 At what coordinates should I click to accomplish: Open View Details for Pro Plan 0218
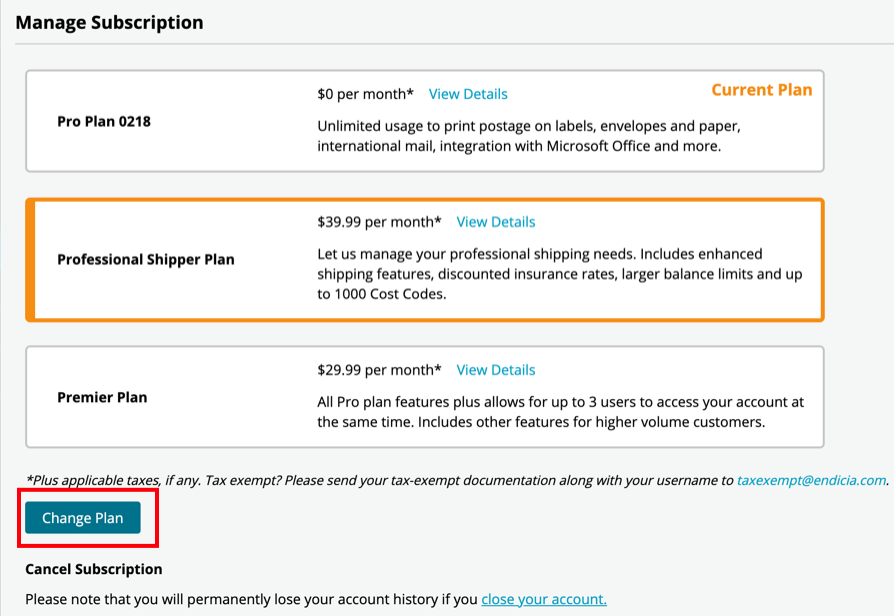point(468,93)
